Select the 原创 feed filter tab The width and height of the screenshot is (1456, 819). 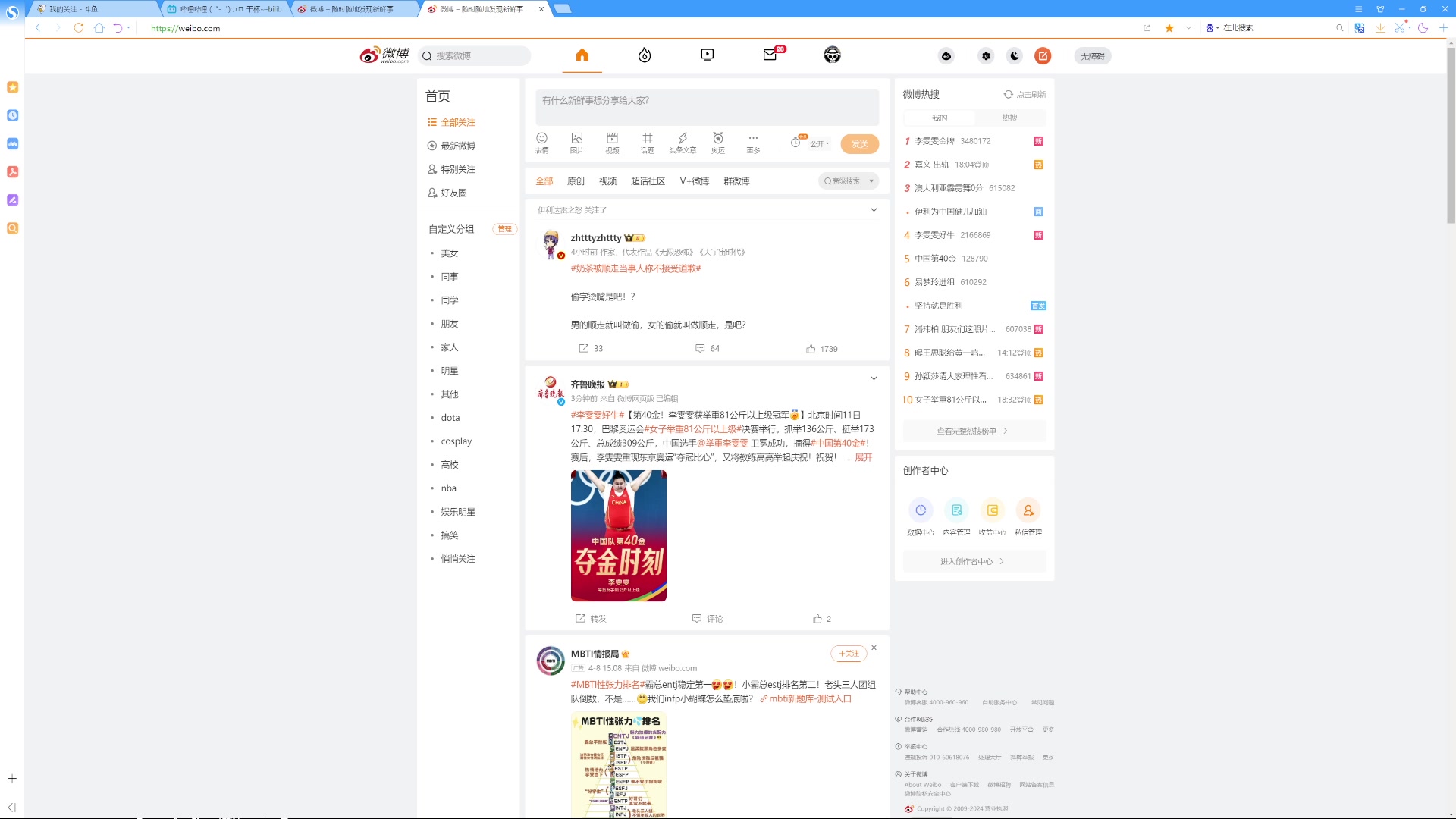point(576,180)
